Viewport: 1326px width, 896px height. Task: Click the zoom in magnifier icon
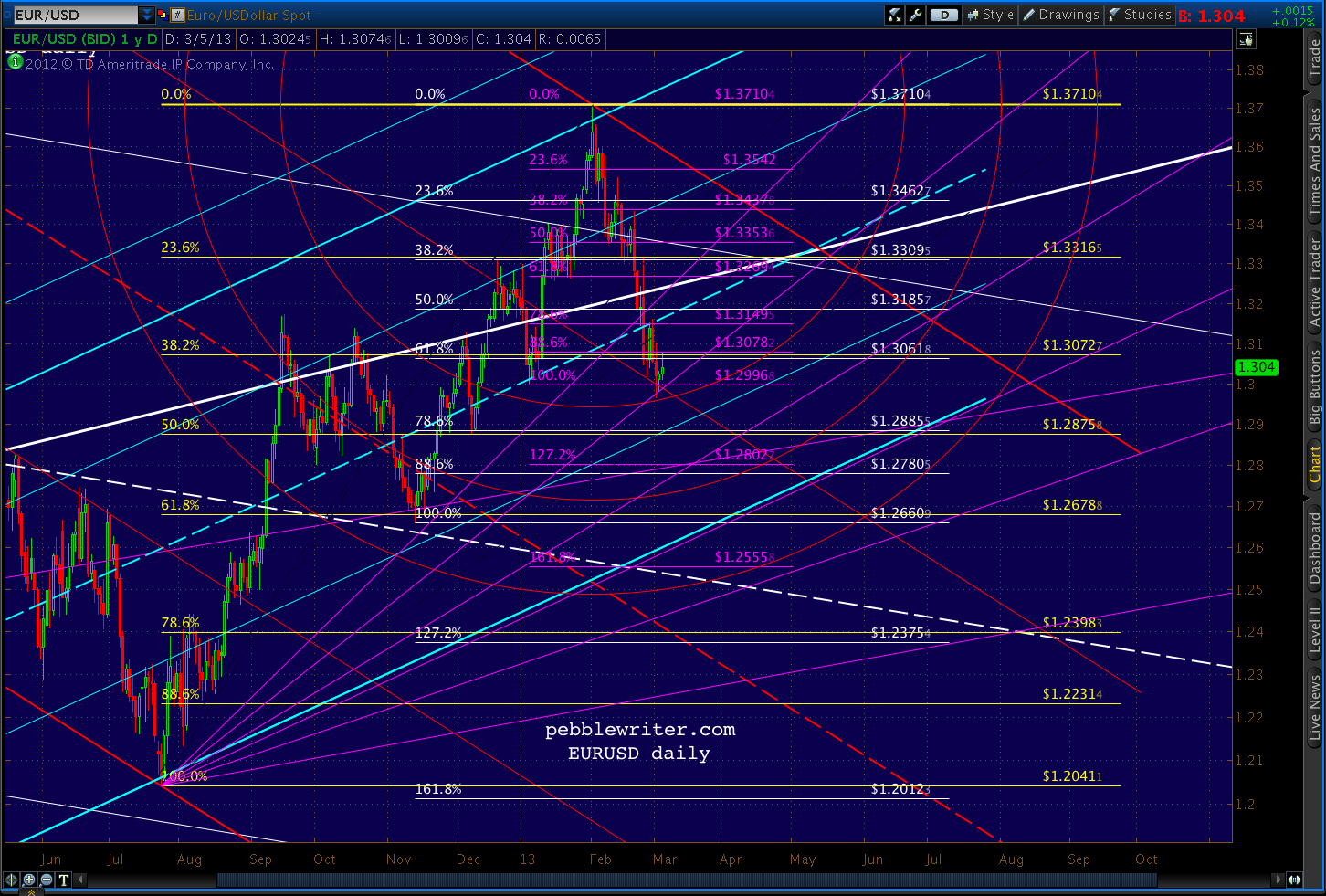[x=29, y=880]
